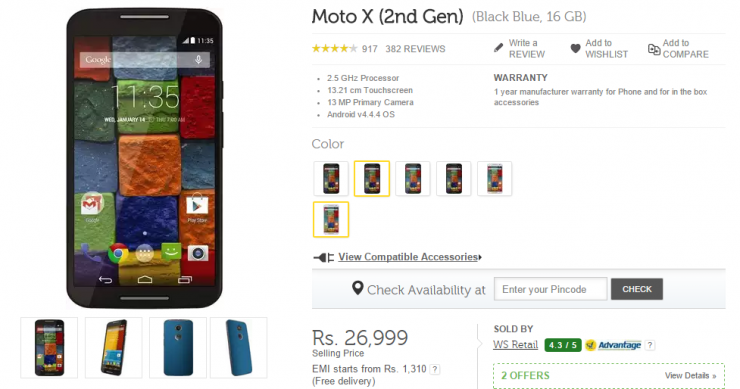Click the heart Add to Wishlist icon
This screenshot has width=740, height=389.
pyautogui.click(x=575, y=48)
